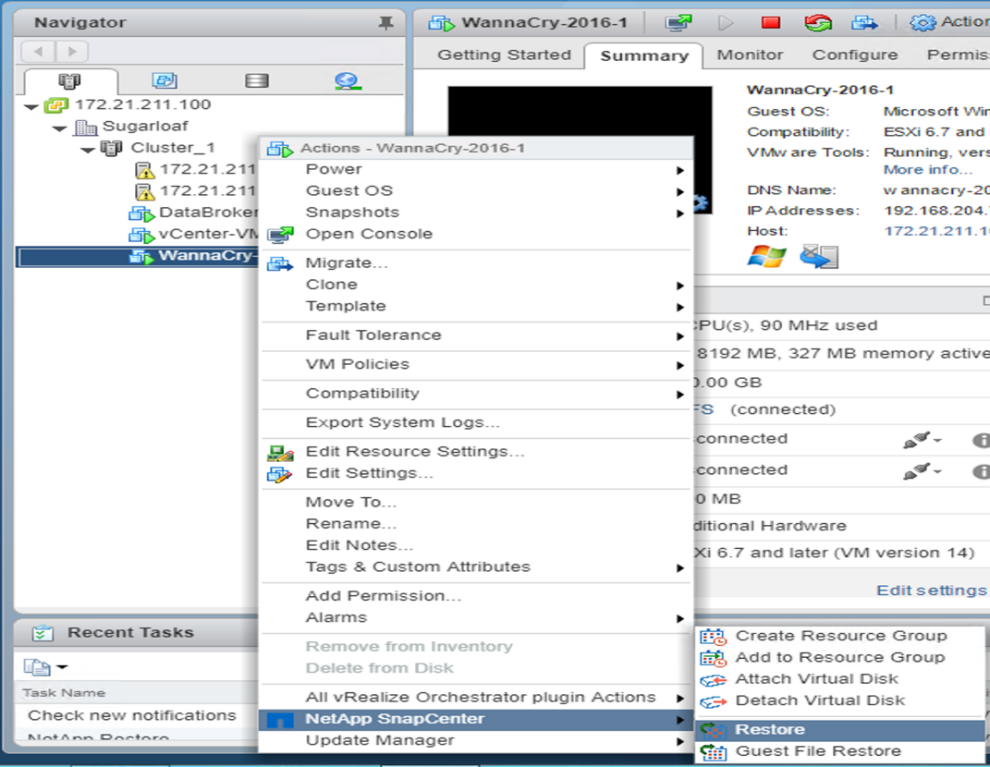Switch to the Configure tab

coord(855,55)
